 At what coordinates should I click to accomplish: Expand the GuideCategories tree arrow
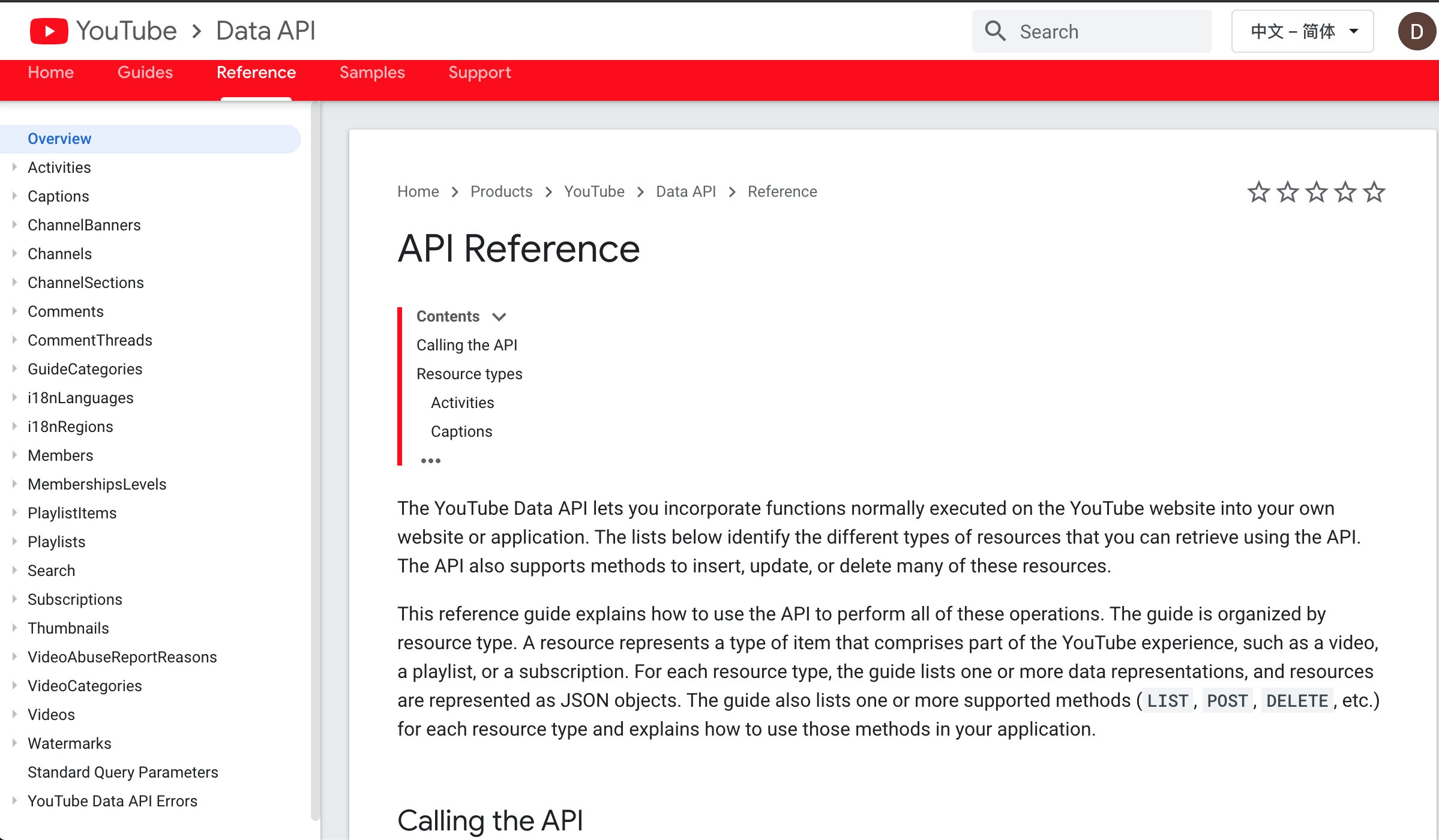[14, 368]
